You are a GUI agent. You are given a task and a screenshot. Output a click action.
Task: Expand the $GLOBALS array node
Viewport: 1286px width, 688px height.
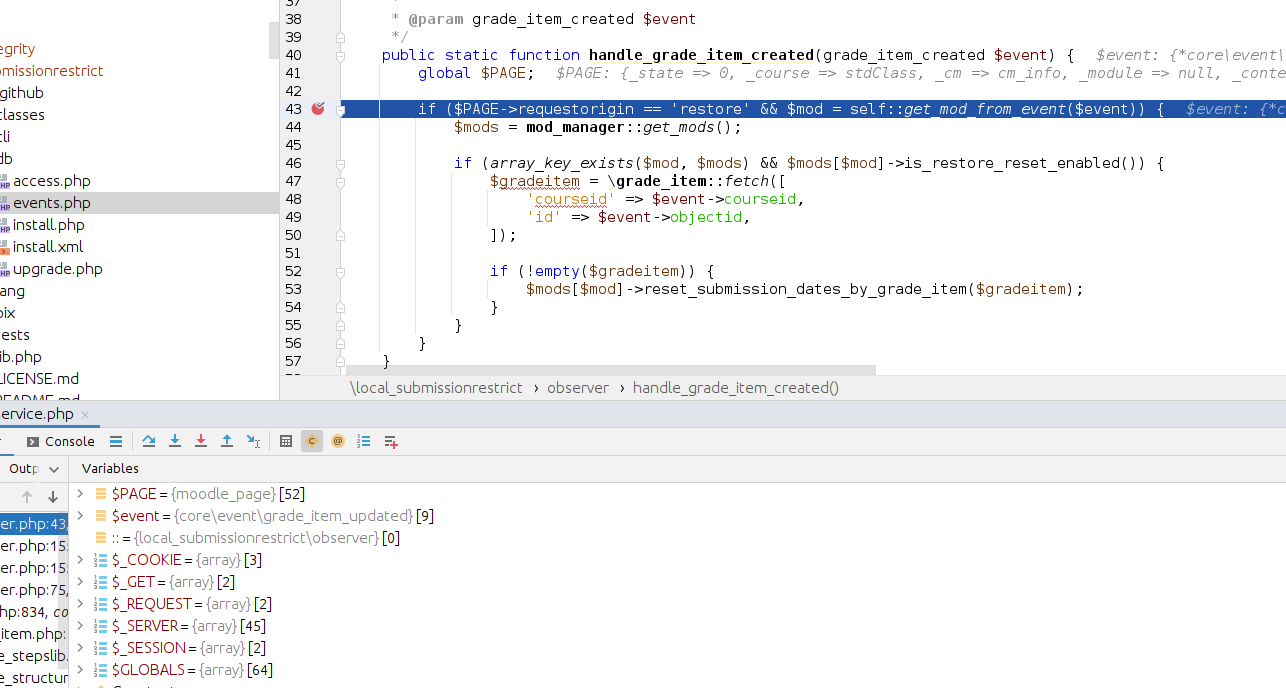(81, 670)
